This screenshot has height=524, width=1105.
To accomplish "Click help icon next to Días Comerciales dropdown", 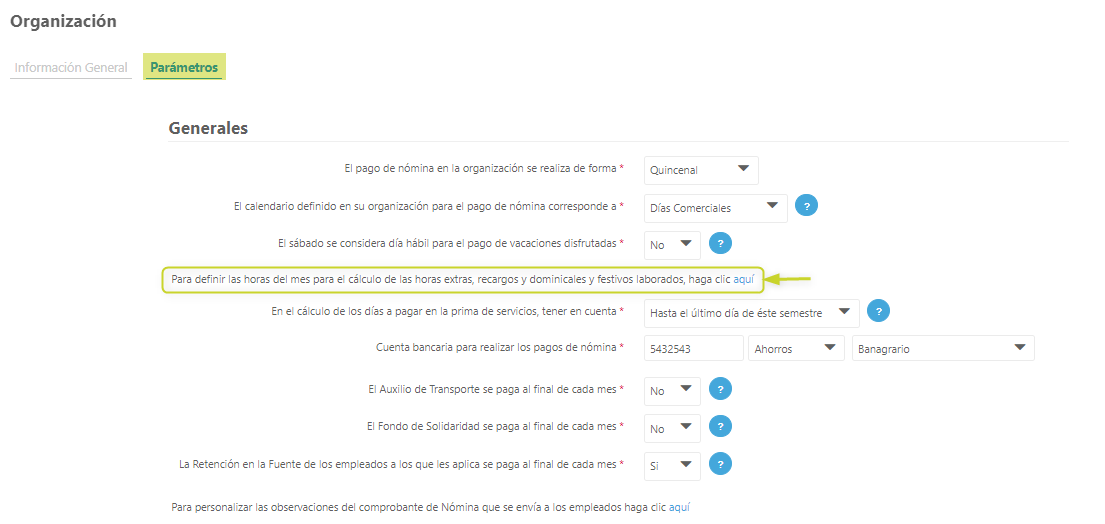I will tap(806, 206).
